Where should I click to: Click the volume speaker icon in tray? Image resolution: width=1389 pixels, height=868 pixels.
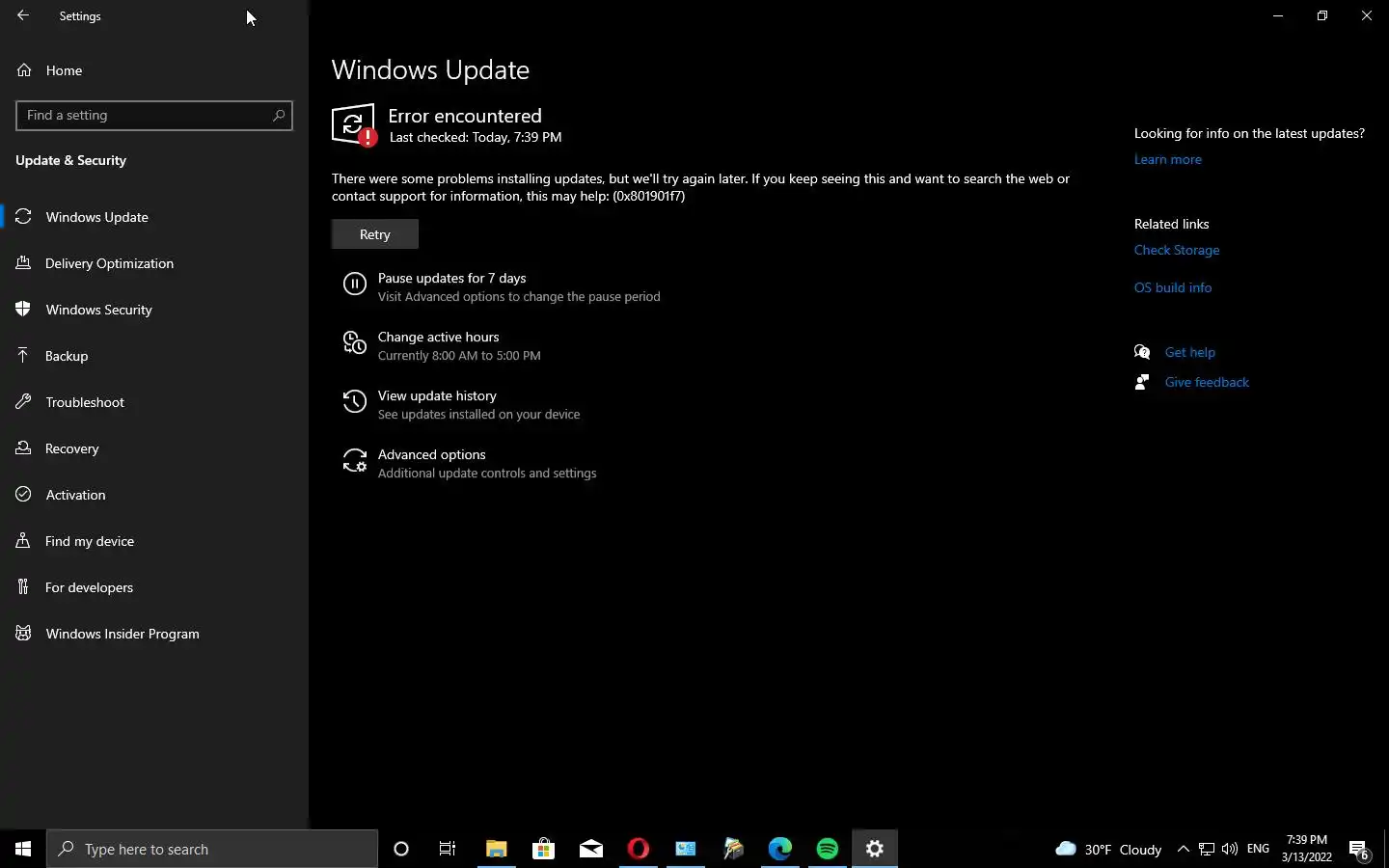click(1230, 849)
